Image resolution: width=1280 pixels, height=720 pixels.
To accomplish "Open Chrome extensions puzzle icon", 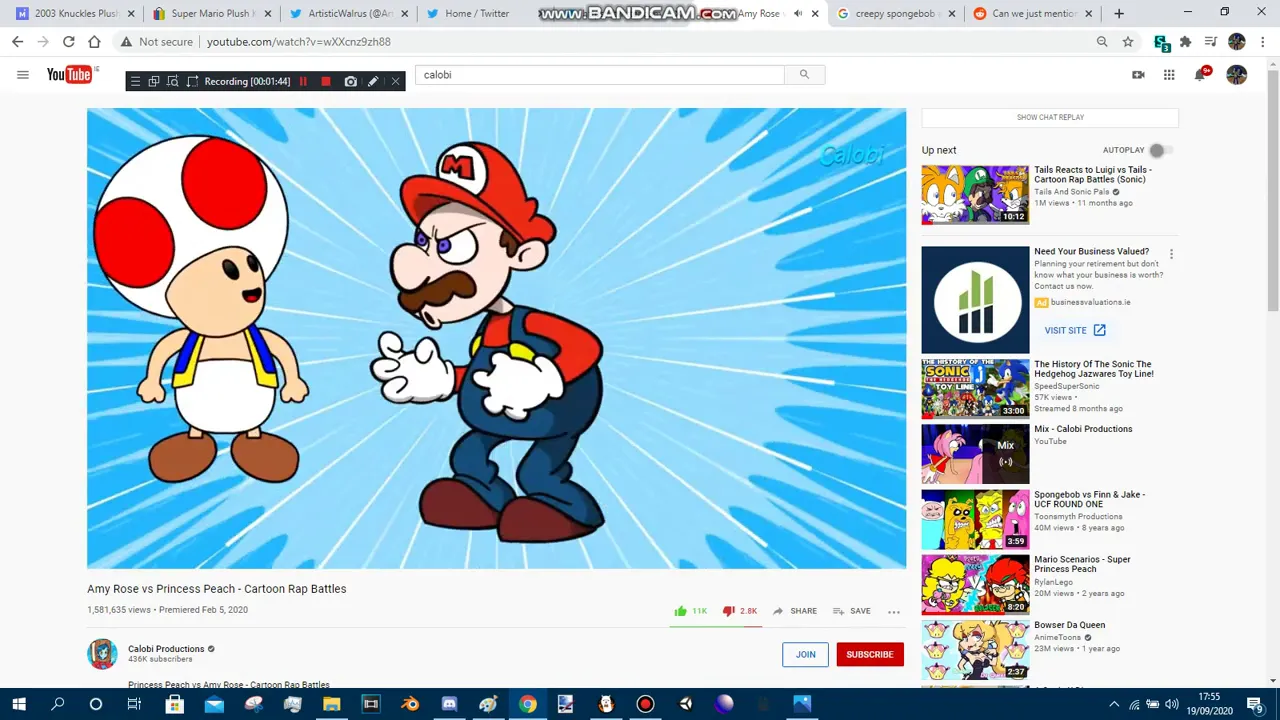I will click(x=1185, y=42).
